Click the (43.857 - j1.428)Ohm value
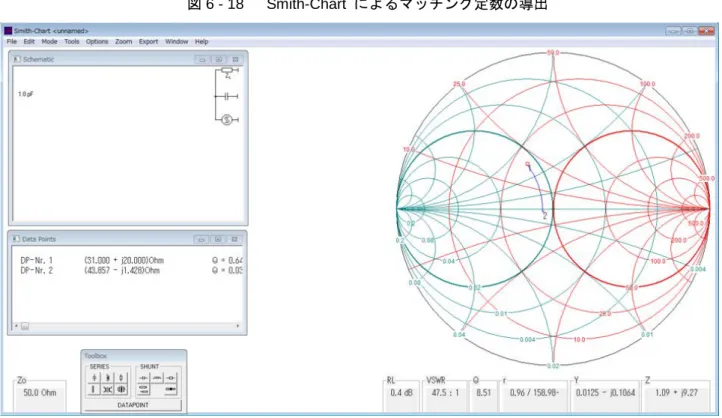Screen dimensions: 722x418 click(x=122, y=271)
